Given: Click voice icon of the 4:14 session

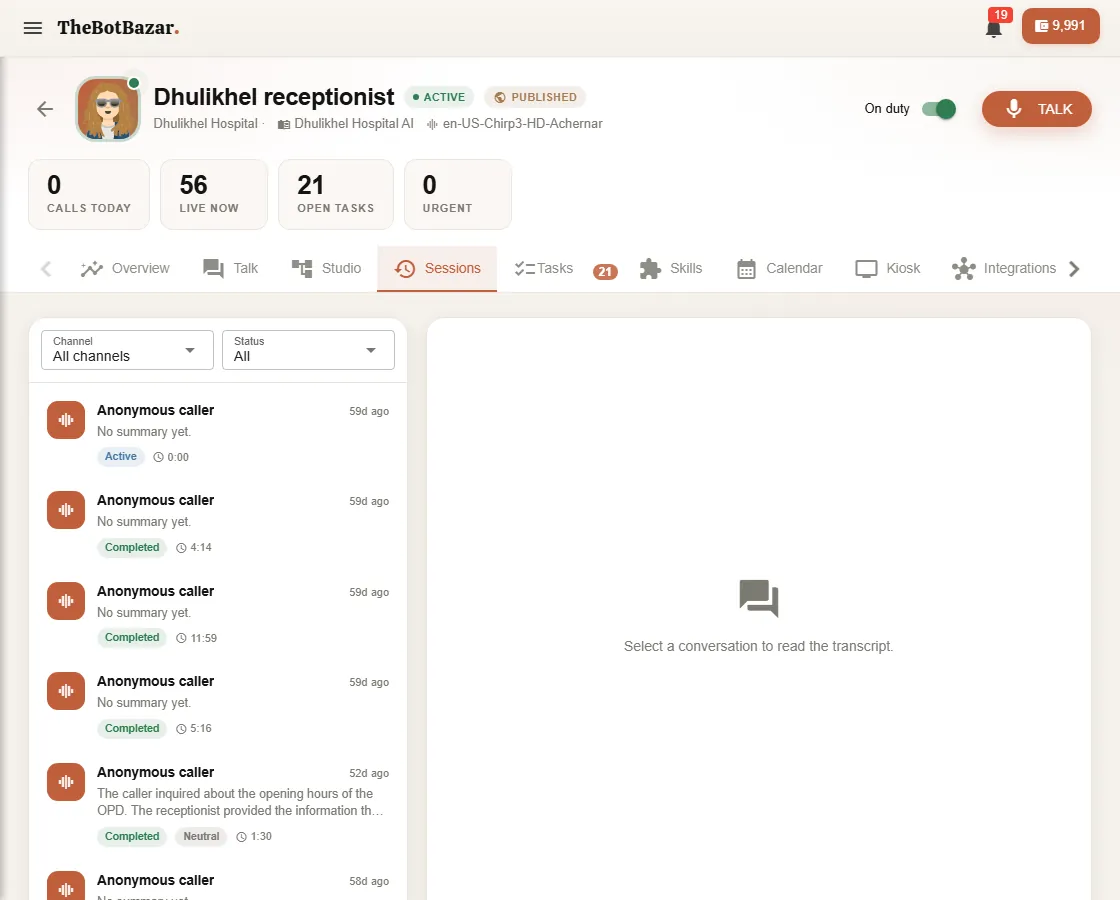Looking at the screenshot, I should pos(66,510).
